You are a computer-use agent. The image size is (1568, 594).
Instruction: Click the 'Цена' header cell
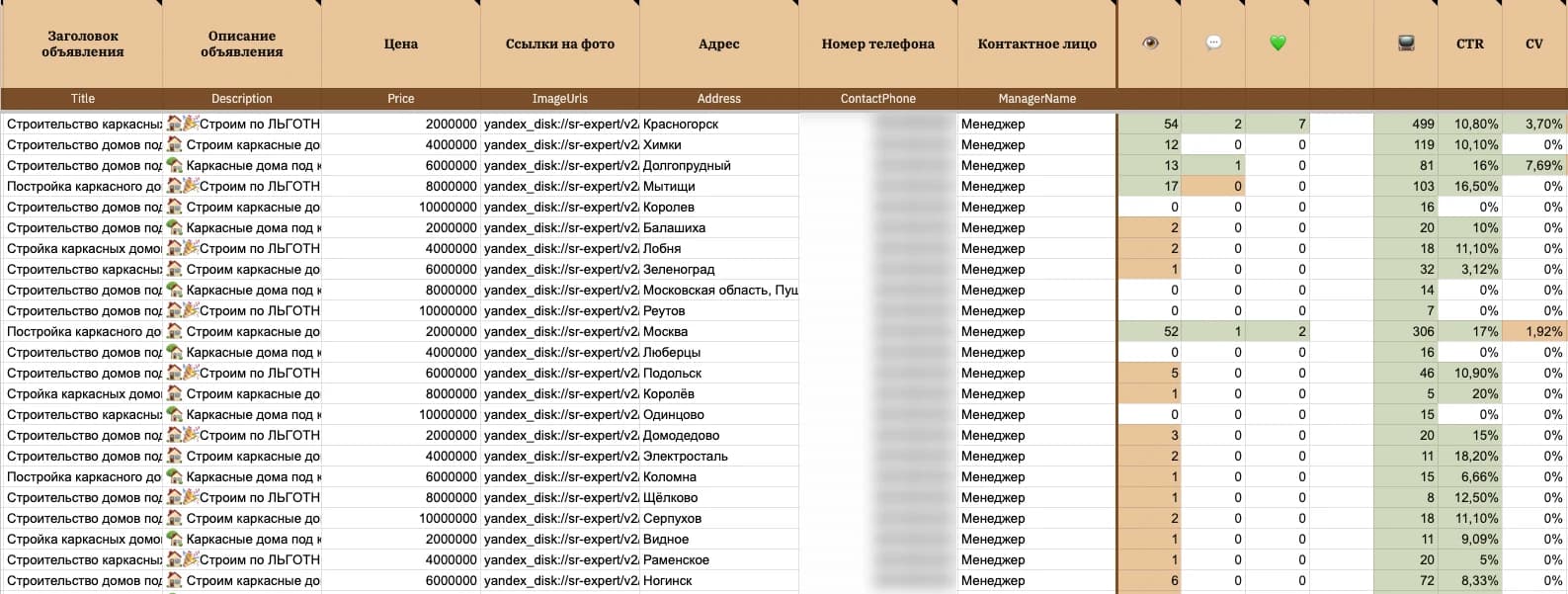tap(401, 43)
